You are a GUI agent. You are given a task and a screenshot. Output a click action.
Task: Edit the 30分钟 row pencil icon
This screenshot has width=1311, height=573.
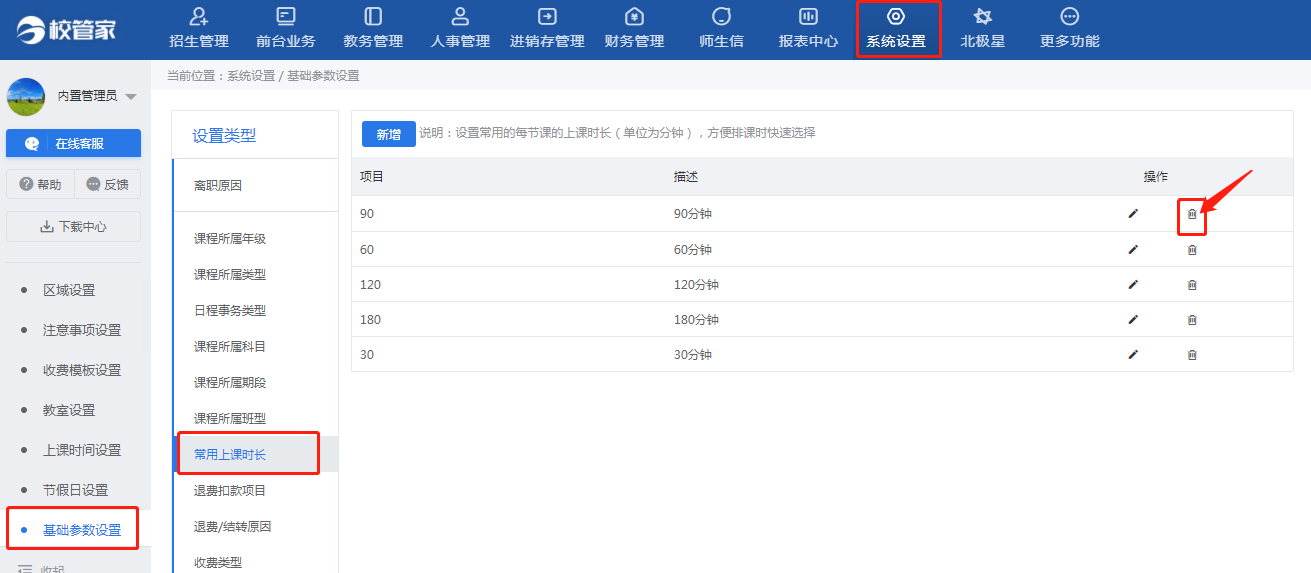coord(1133,355)
